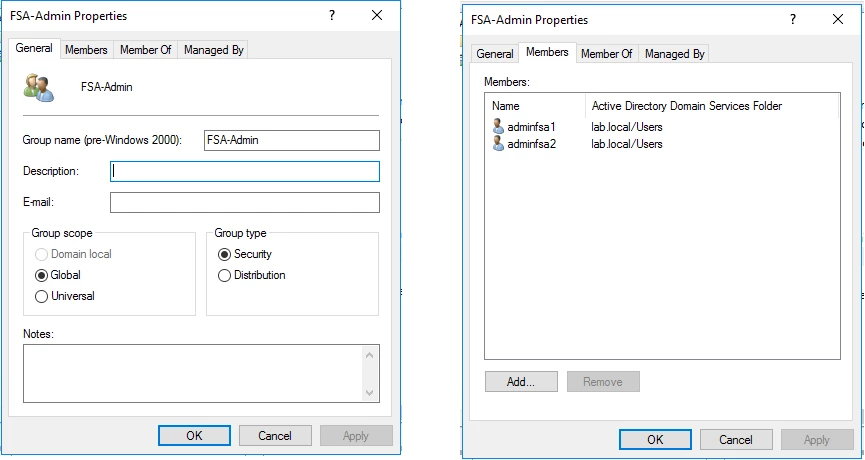Click the Name column header
Viewport: 865px width, 460px height.
click(x=535, y=106)
